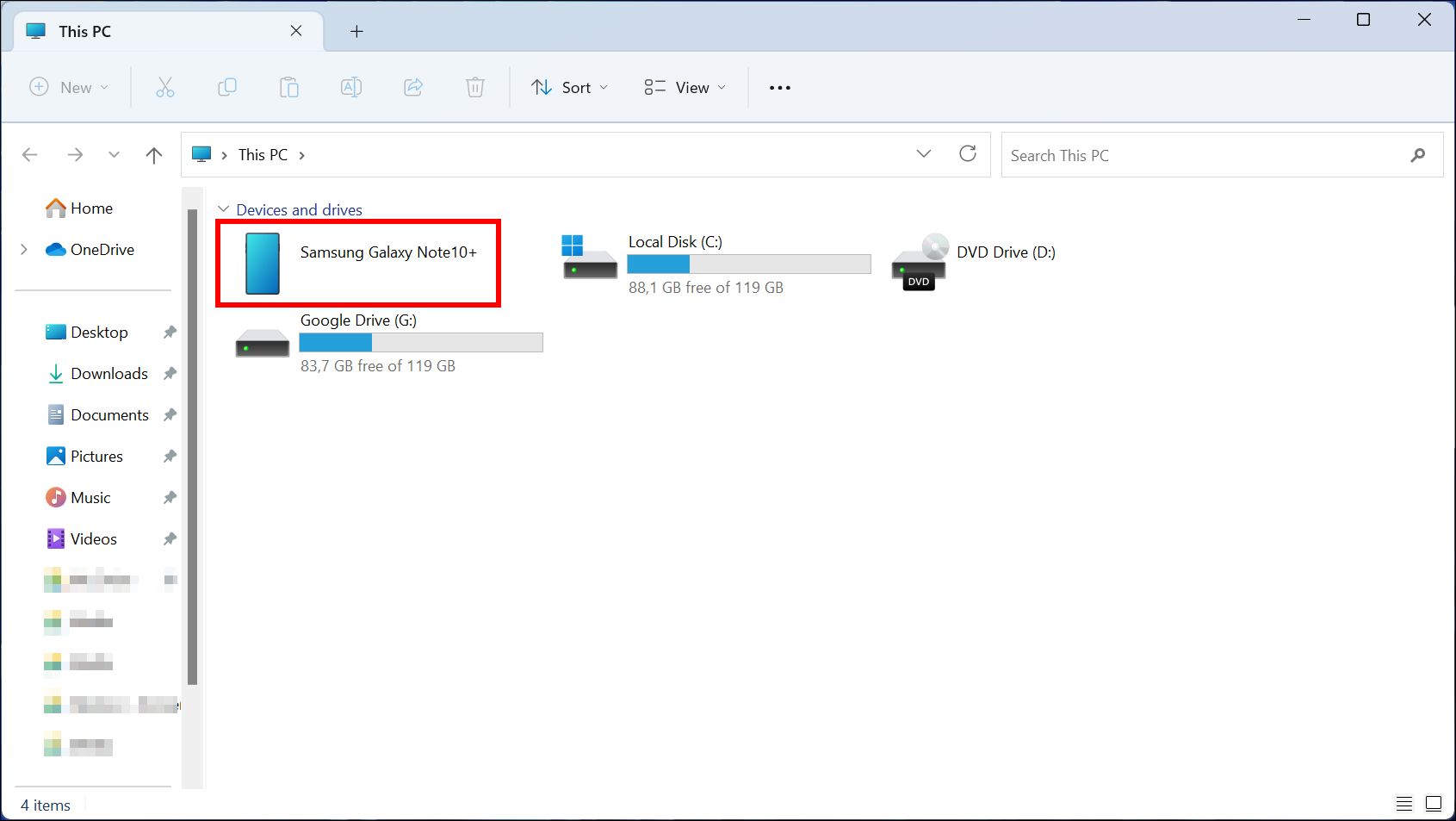This screenshot has width=1456, height=821.
Task: Expand the OneDrive tree node
Action: click(x=24, y=250)
